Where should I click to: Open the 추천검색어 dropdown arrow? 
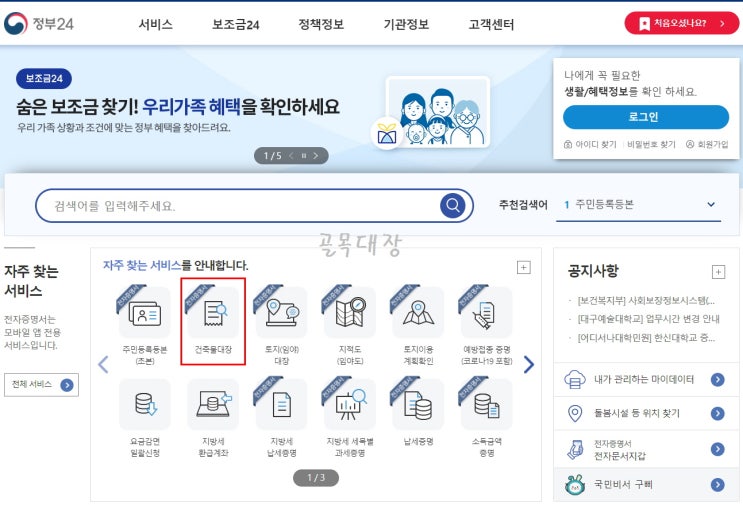[711, 205]
